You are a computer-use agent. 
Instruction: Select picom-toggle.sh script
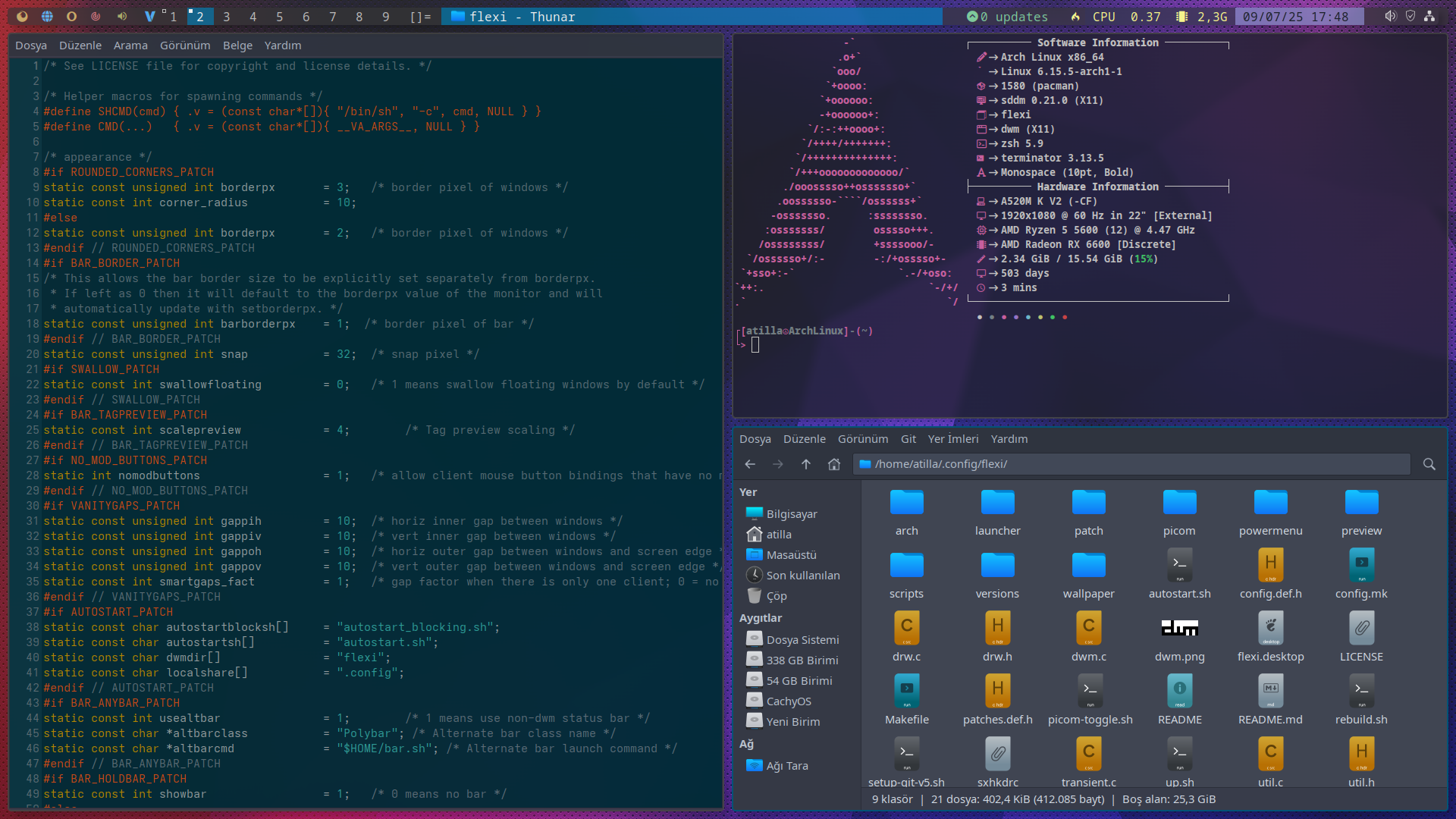(1089, 701)
